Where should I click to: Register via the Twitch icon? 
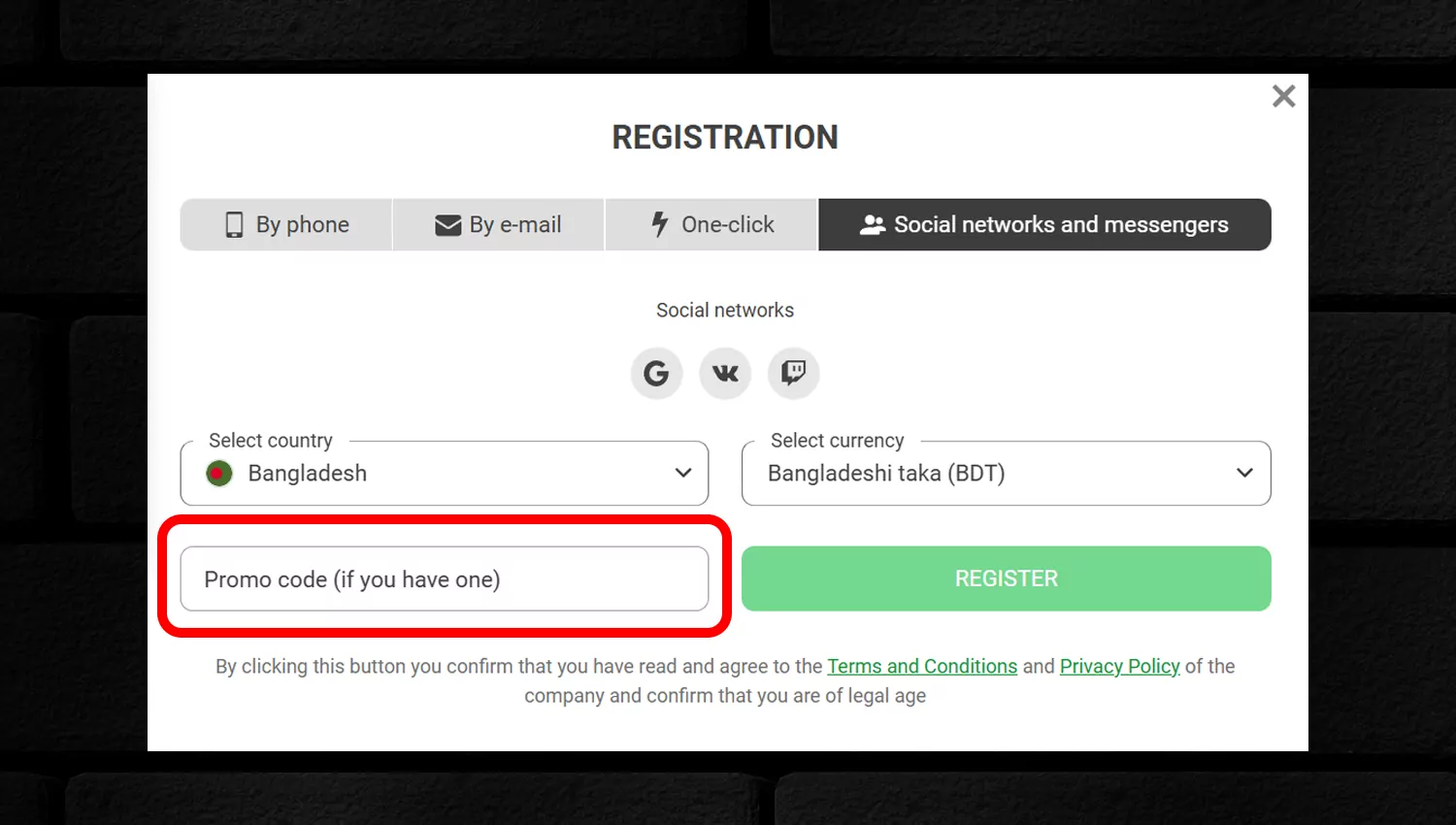tap(794, 373)
